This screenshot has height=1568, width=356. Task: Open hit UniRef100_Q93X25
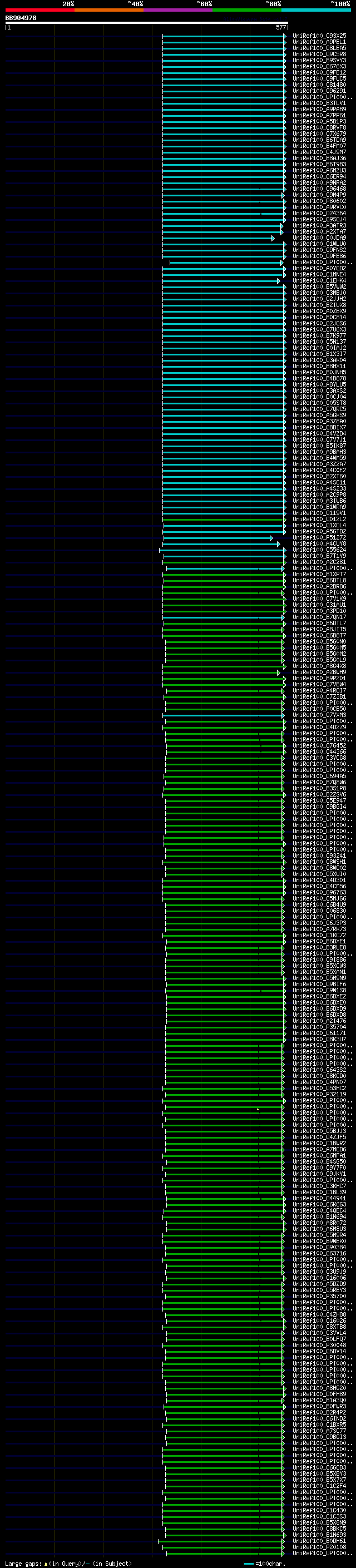click(319, 36)
